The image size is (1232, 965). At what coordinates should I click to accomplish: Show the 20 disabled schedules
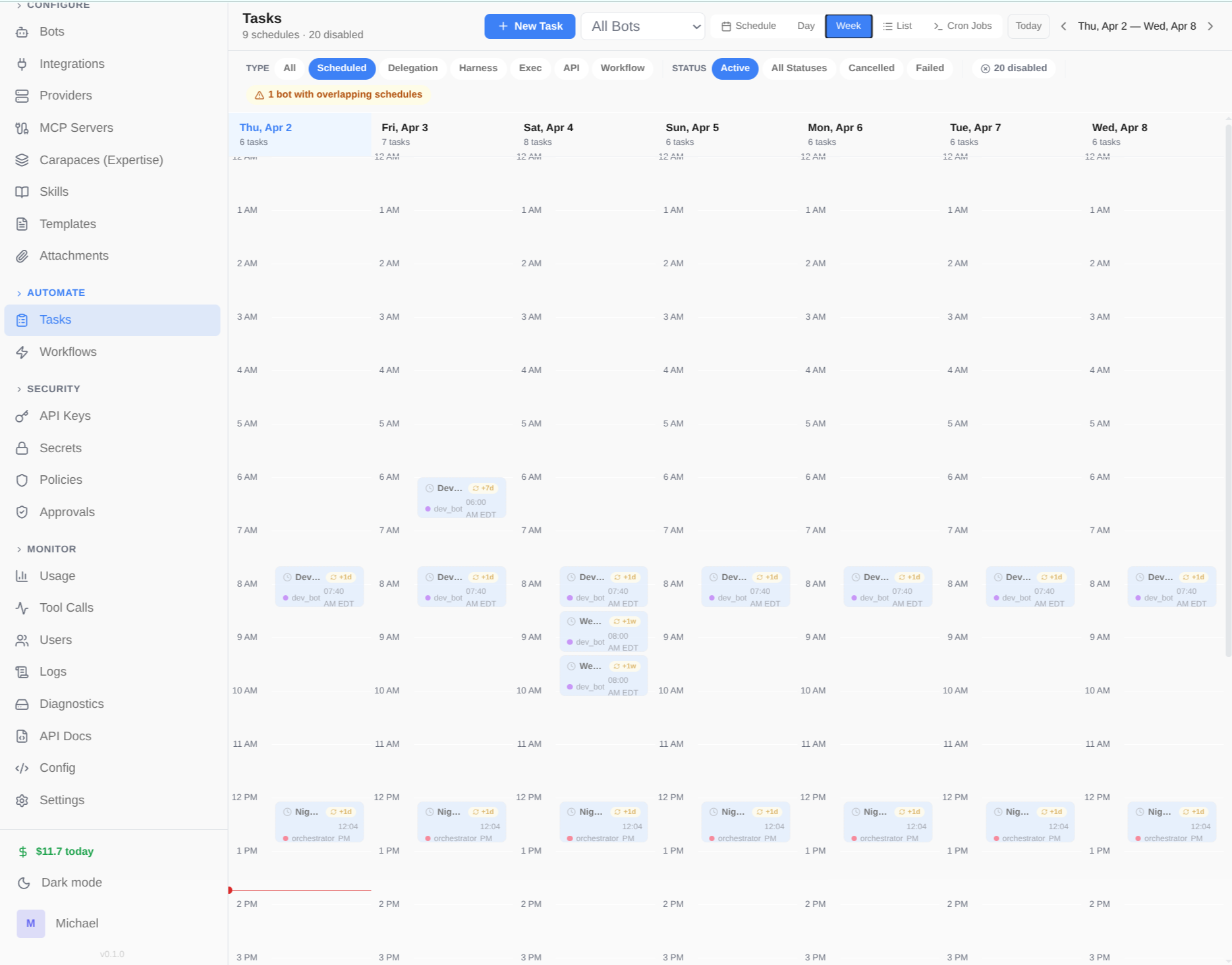point(1013,68)
